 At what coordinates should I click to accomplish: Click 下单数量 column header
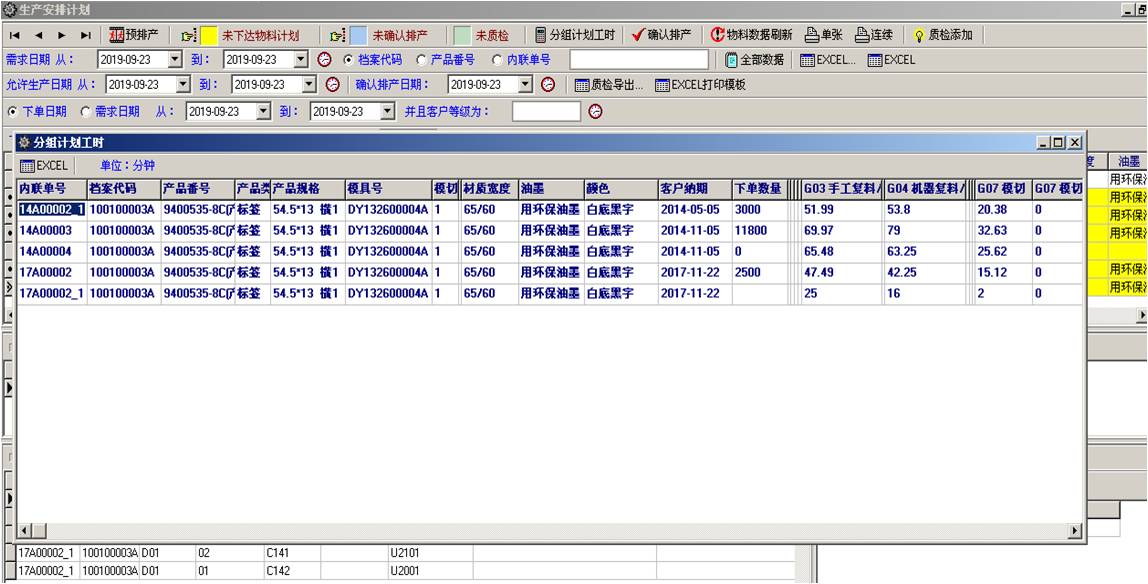[758, 188]
